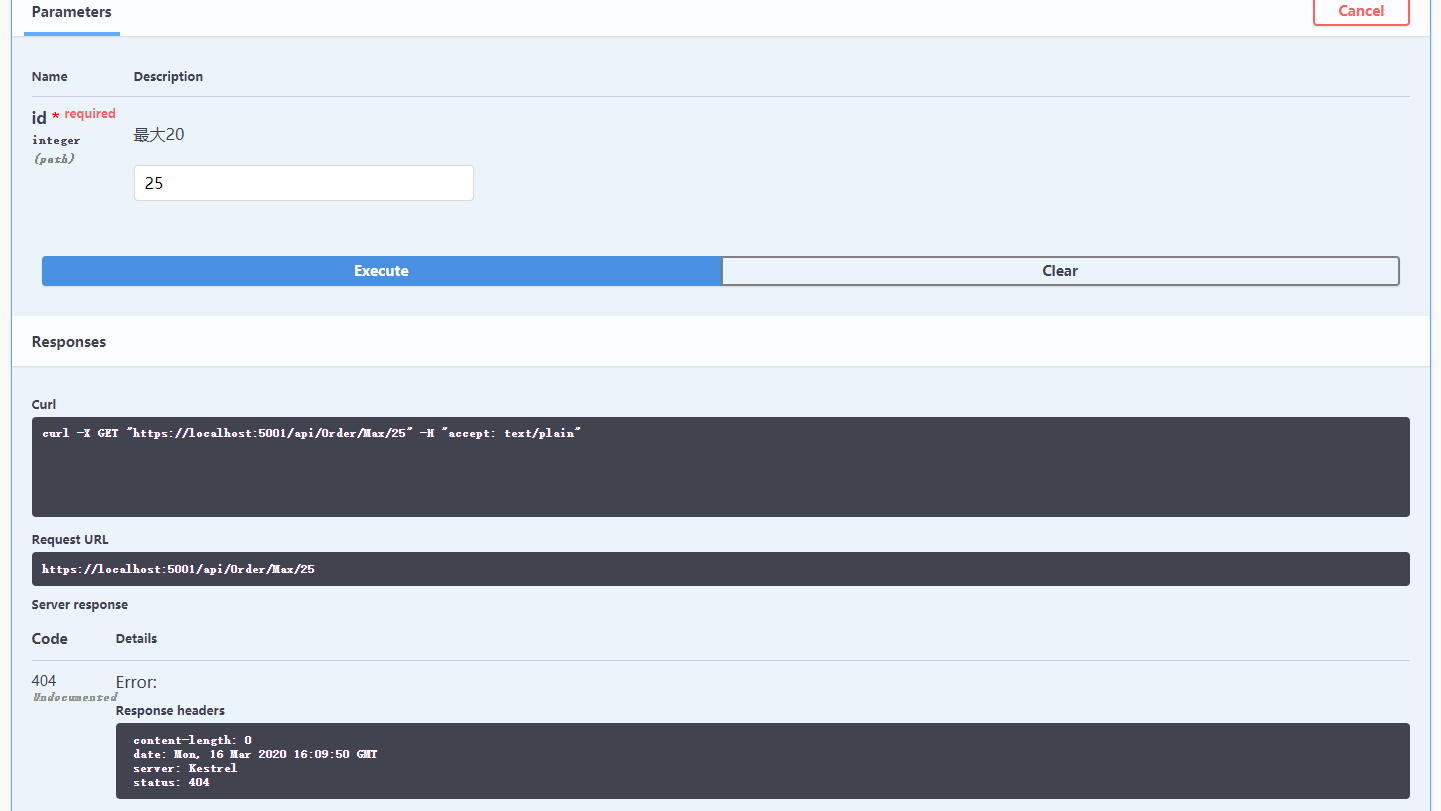Select the Parameters tab heading
Viewport: 1441px width, 811px height.
(72, 12)
